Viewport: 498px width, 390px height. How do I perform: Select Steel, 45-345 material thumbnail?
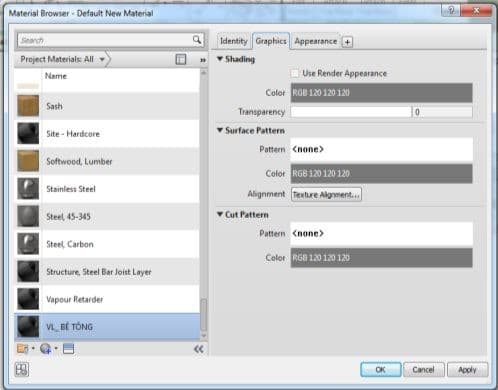28,216
